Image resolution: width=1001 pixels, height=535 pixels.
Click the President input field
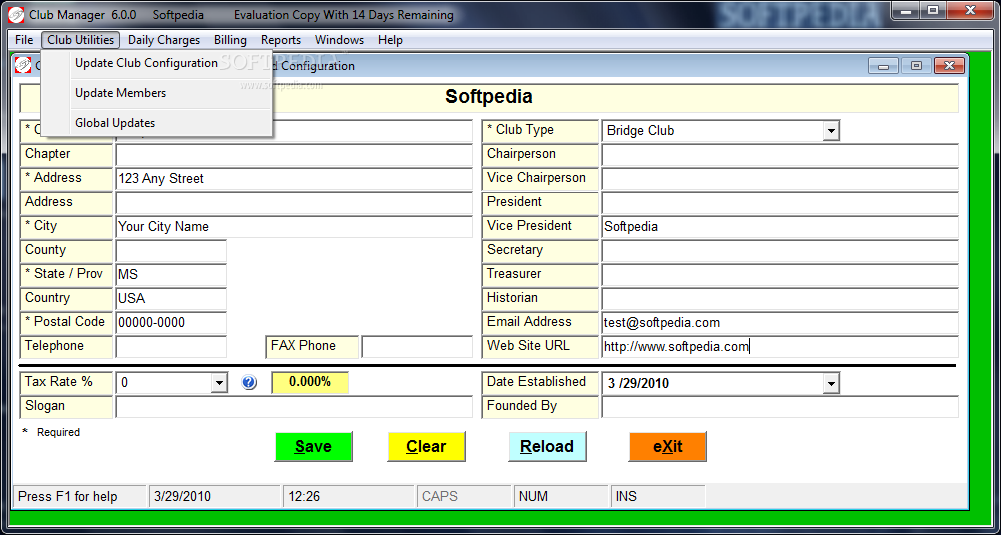[780, 202]
